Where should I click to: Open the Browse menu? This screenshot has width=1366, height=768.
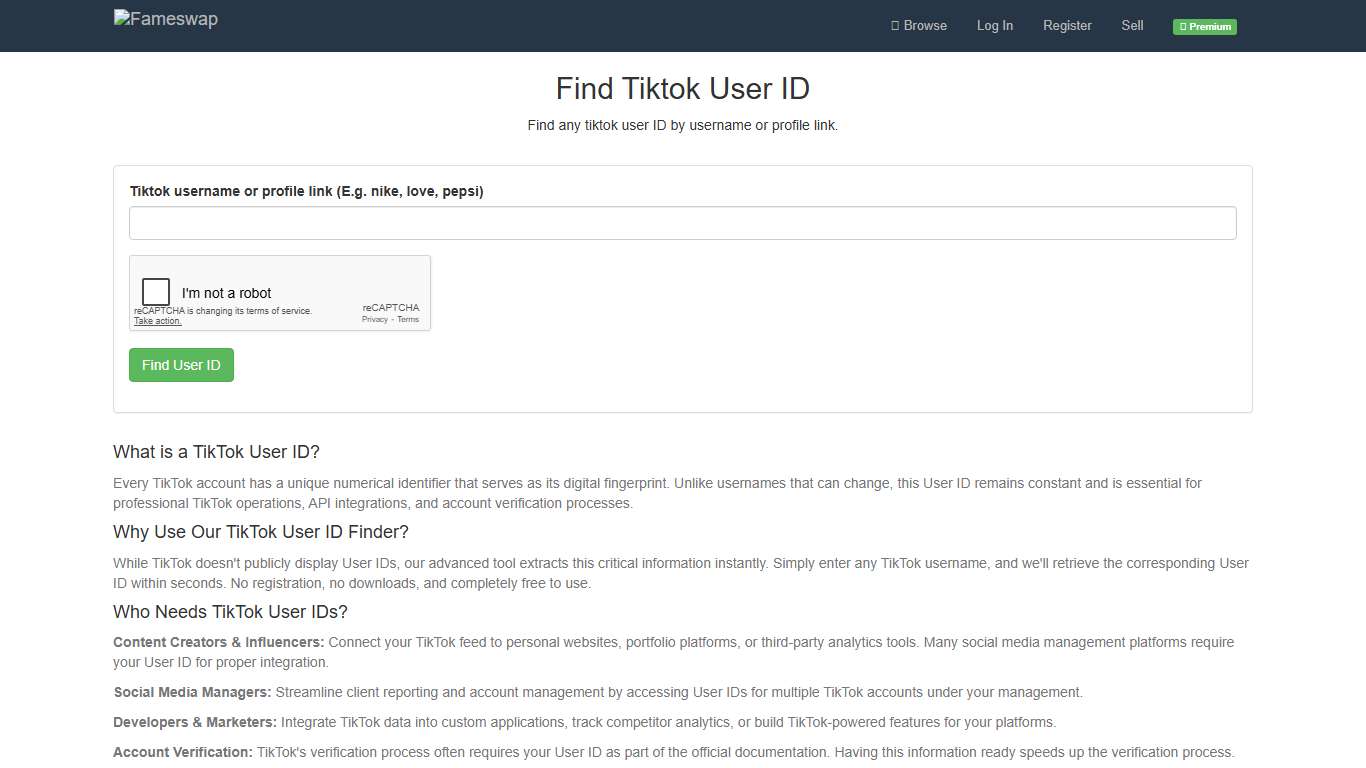(x=919, y=25)
